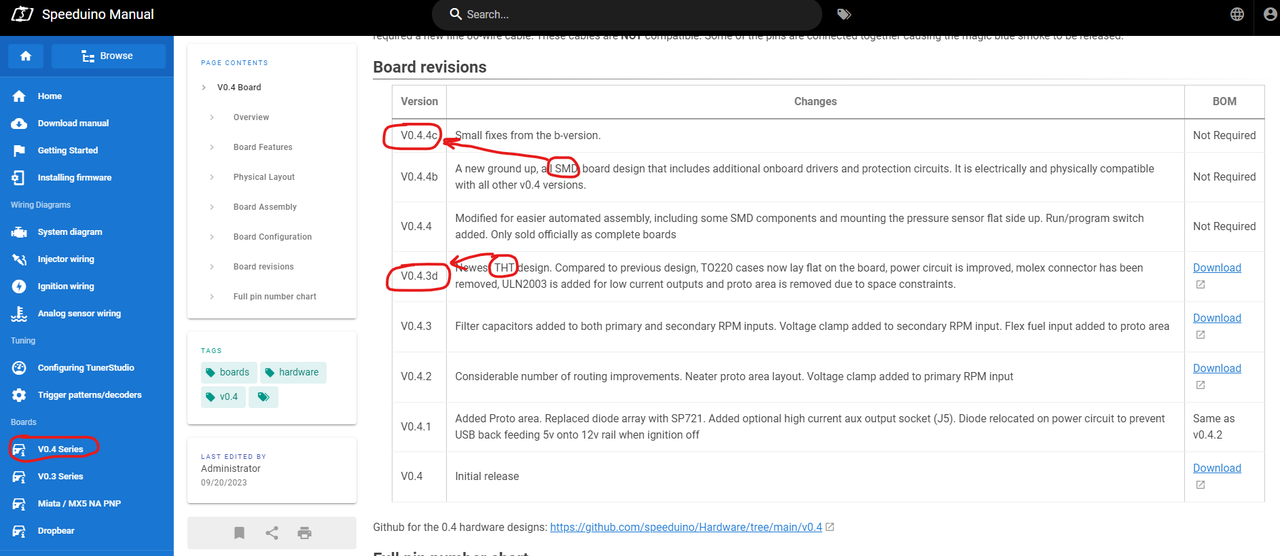Click the 'Changes' column header
The height and width of the screenshot is (556, 1280).
click(x=815, y=101)
